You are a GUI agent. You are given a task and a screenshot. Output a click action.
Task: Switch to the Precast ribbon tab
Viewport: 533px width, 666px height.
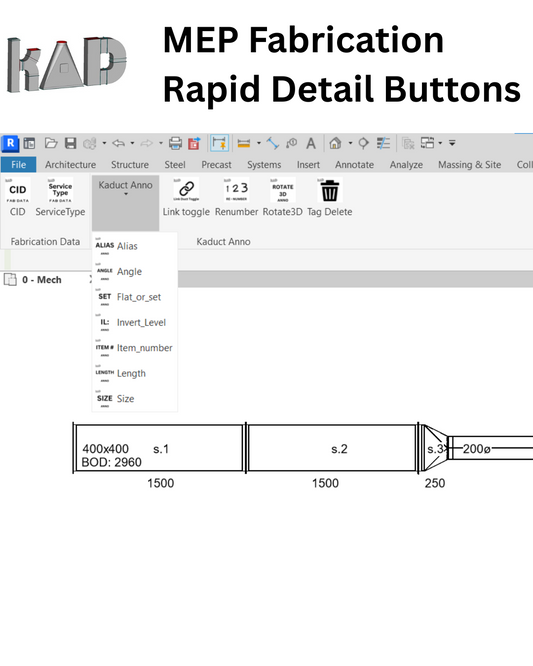[216, 165]
